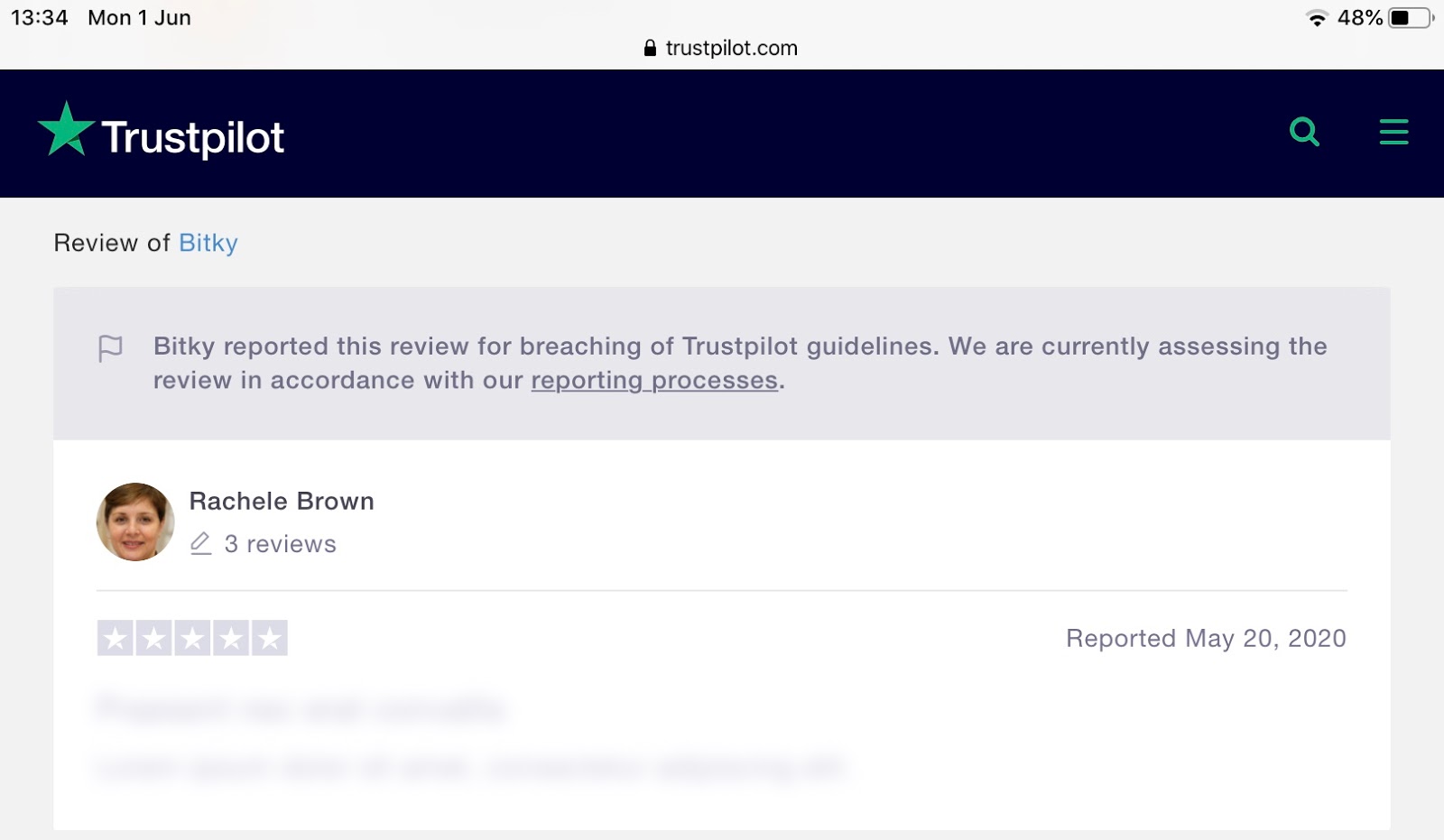This screenshot has width=1444, height=840.
Task: Click the first rating star
Action: click(115, 638)
